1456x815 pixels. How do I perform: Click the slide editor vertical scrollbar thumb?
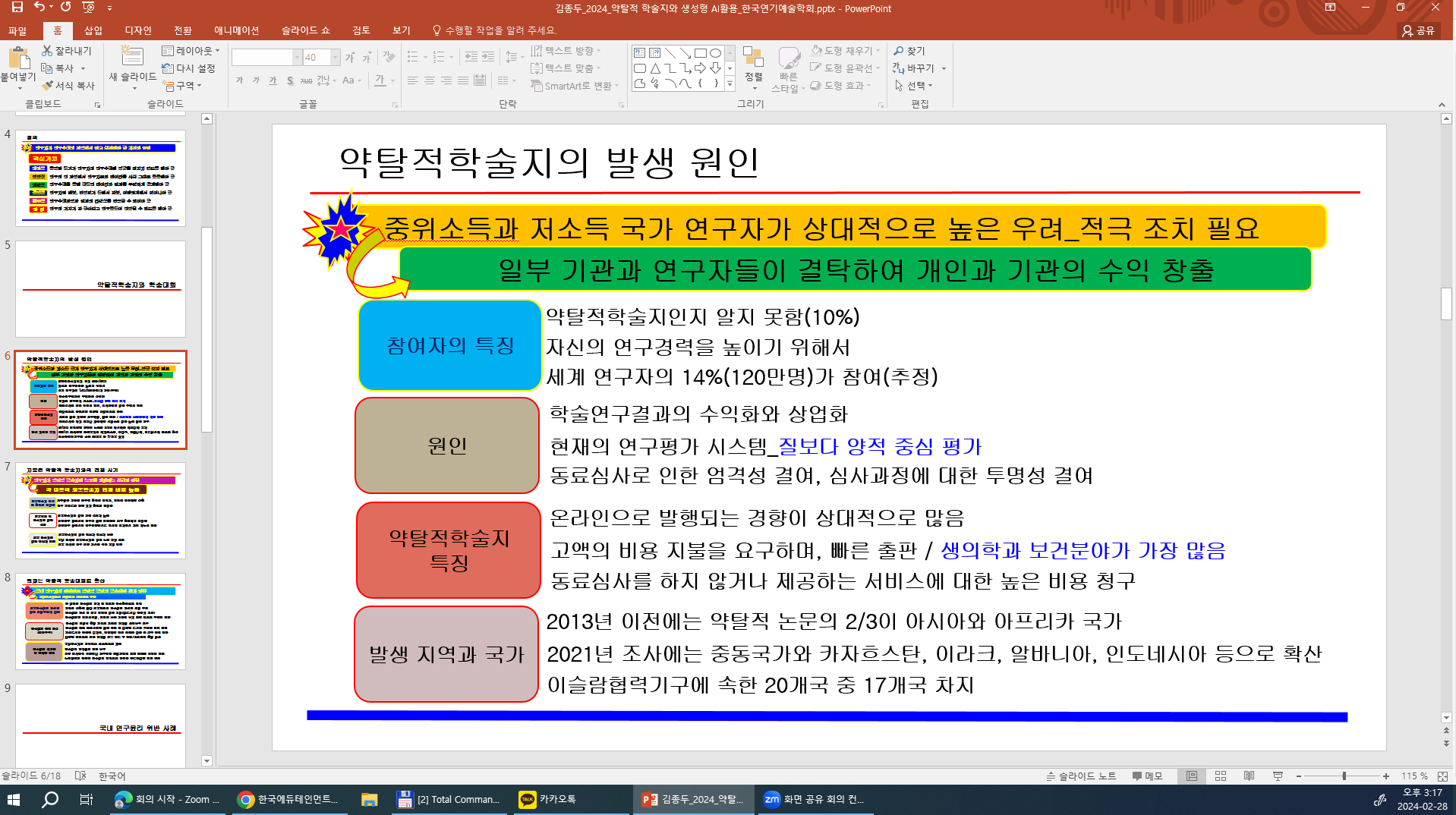coord(1446,304)
